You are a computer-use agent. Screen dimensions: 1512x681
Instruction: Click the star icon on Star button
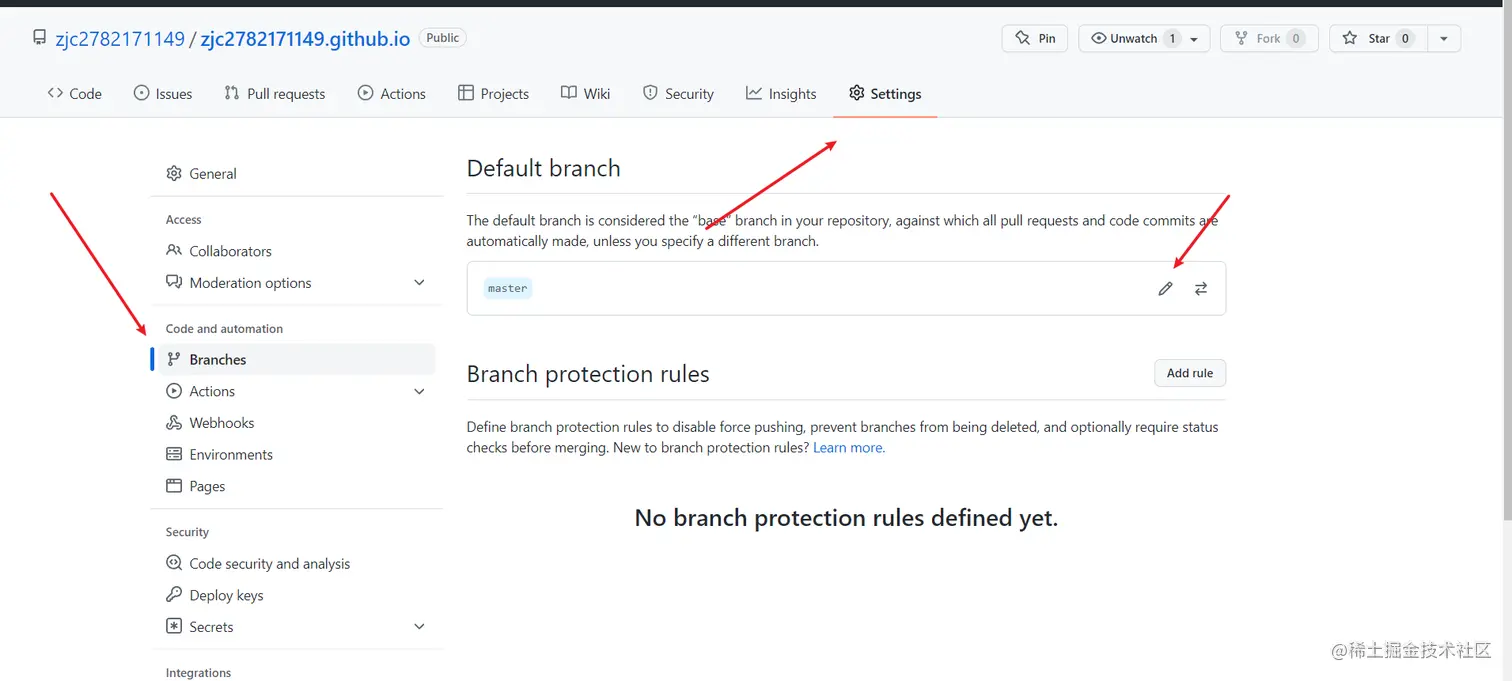point(1350,38)
